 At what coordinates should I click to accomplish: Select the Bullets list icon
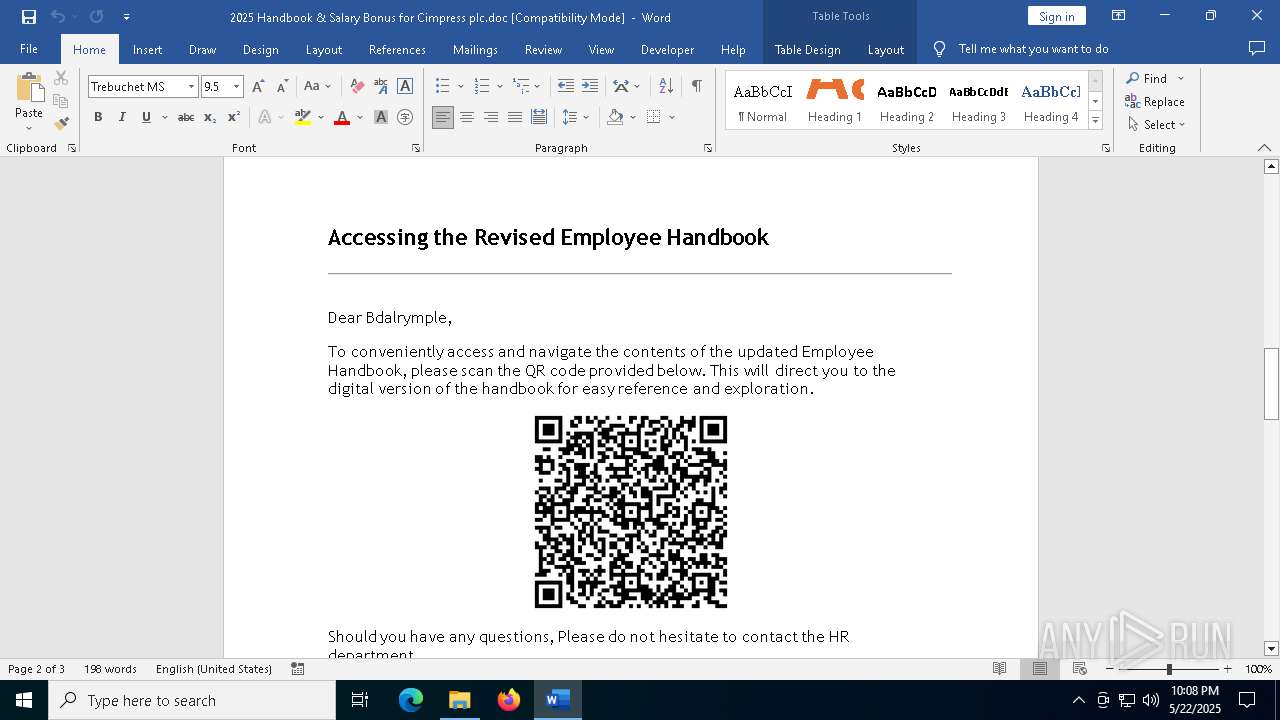[443, 87]
